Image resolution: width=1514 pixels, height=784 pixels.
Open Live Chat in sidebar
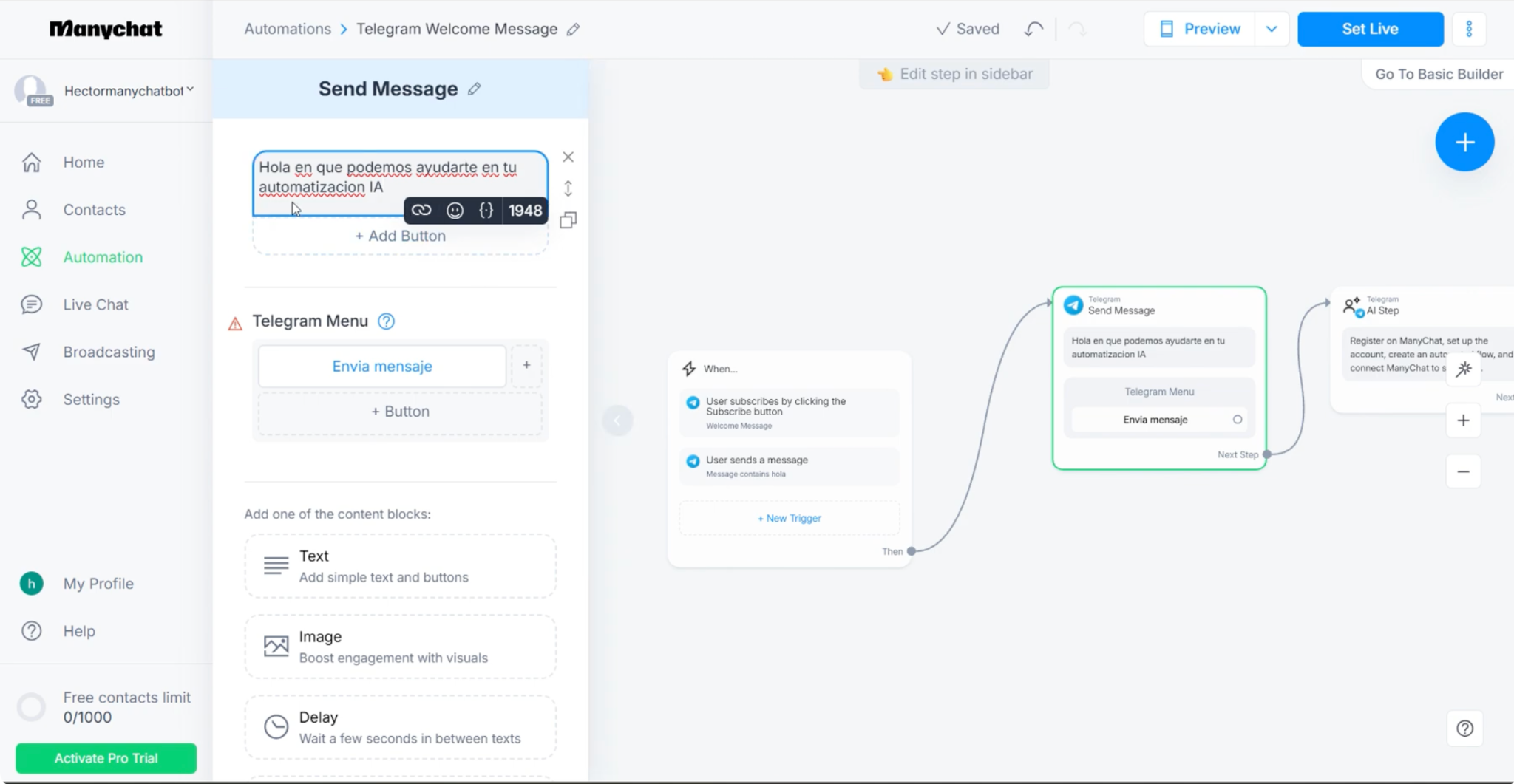[95, 304]
